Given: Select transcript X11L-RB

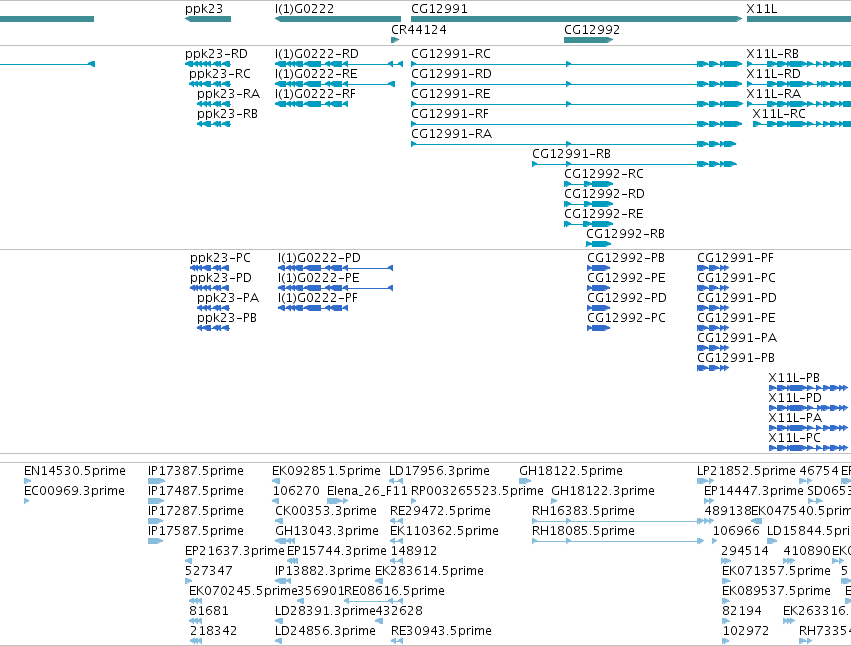Looking at the screenshot, I should point(772,54).
